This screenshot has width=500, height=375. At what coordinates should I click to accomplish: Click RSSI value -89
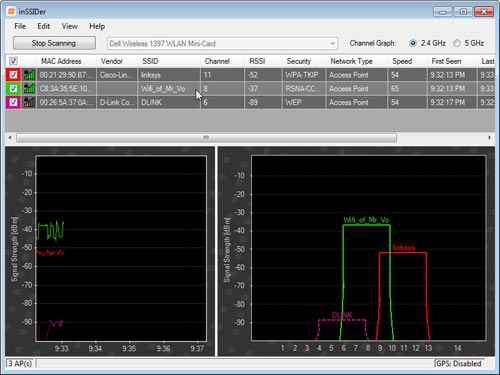tap(263, 102)
